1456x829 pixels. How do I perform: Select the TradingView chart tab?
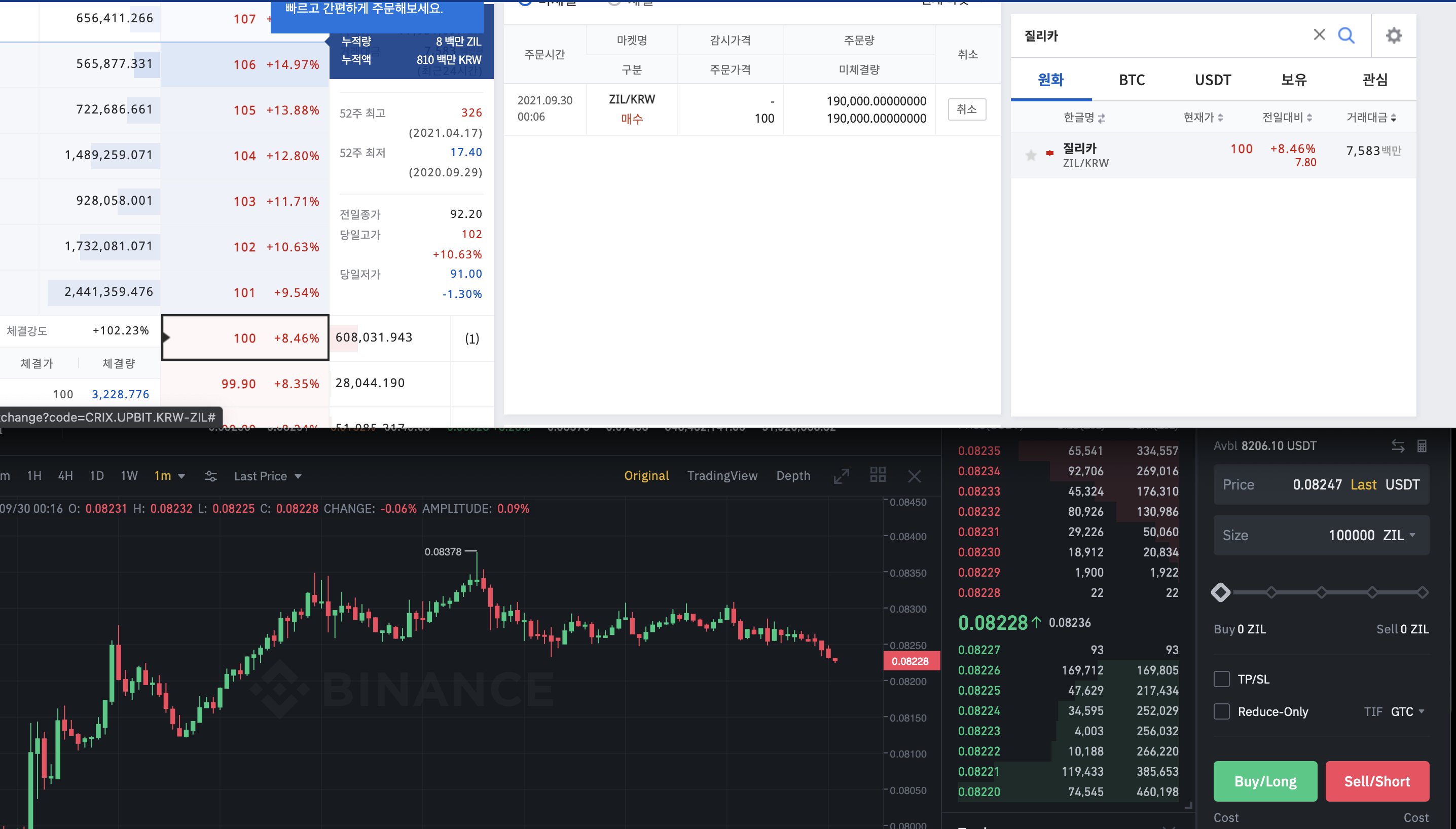(722, 475)
